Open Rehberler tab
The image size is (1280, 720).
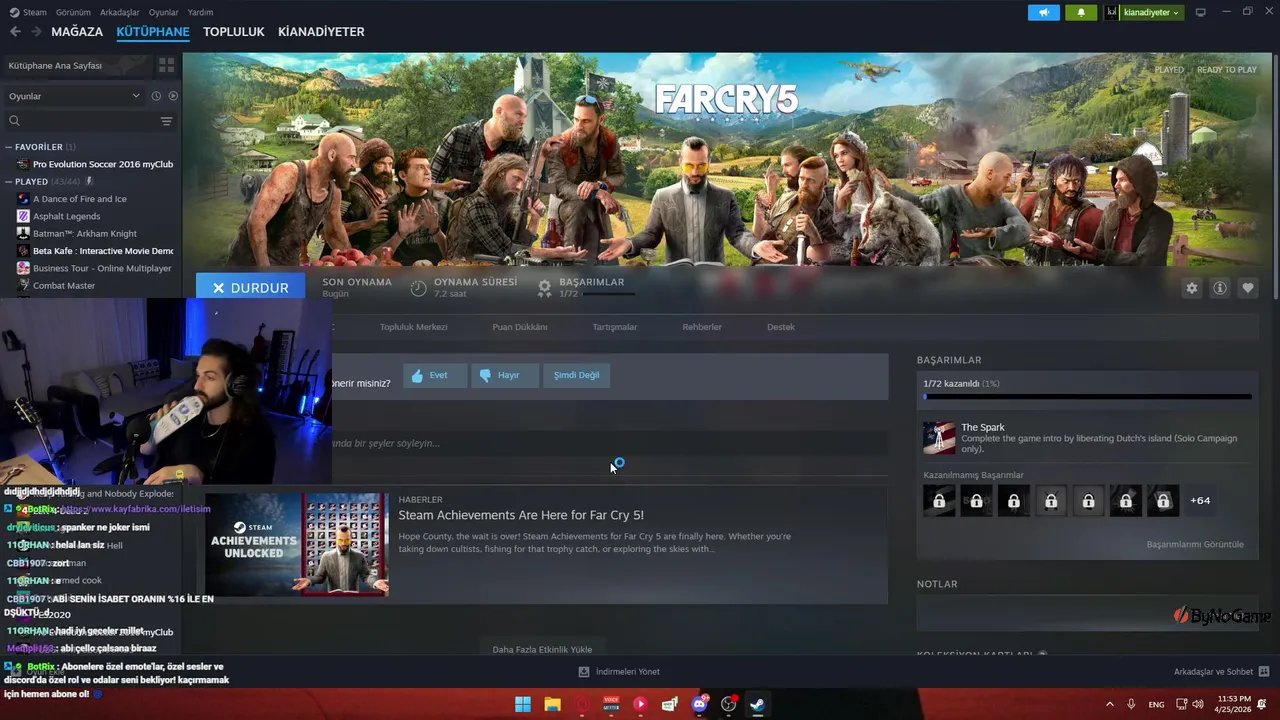pyautogui.click(x=702, y=327)
